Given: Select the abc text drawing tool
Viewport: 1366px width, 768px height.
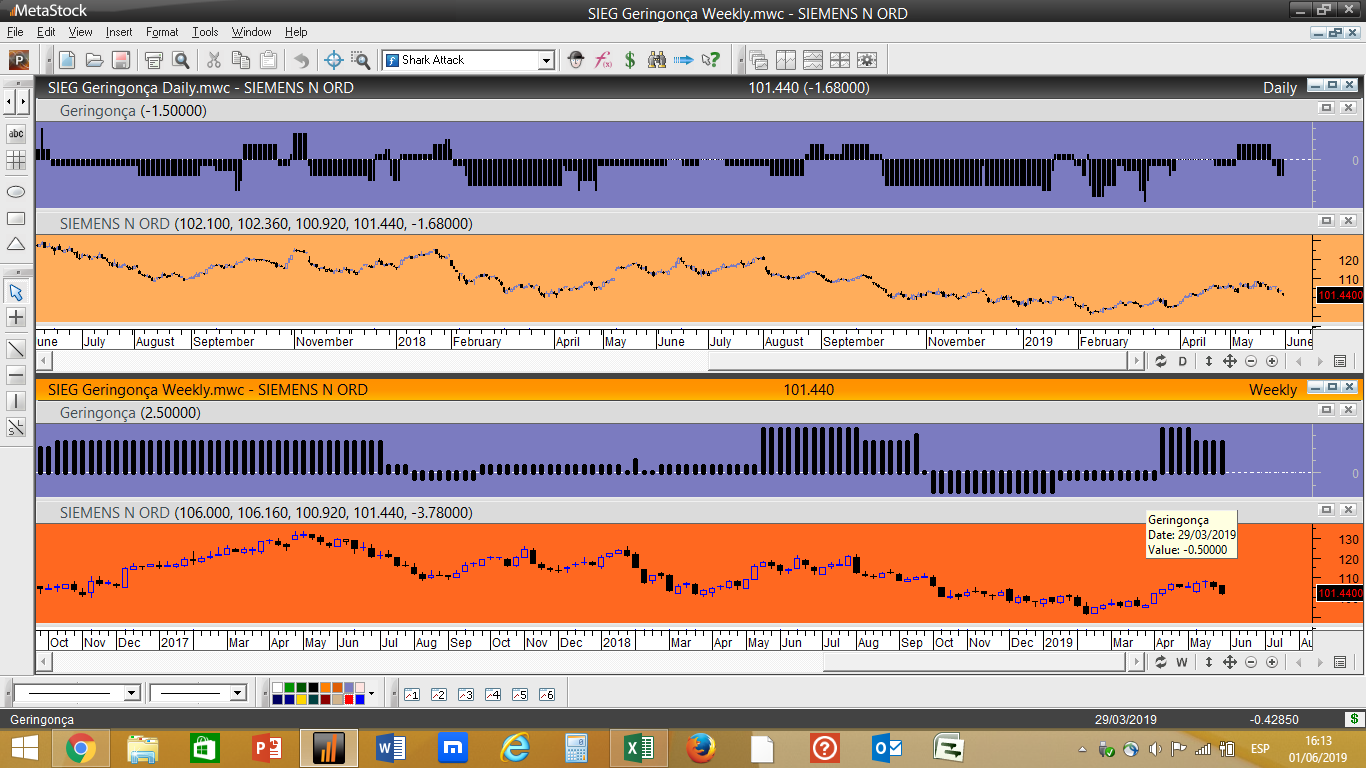Looking at the screenshot, I should 16,134.
